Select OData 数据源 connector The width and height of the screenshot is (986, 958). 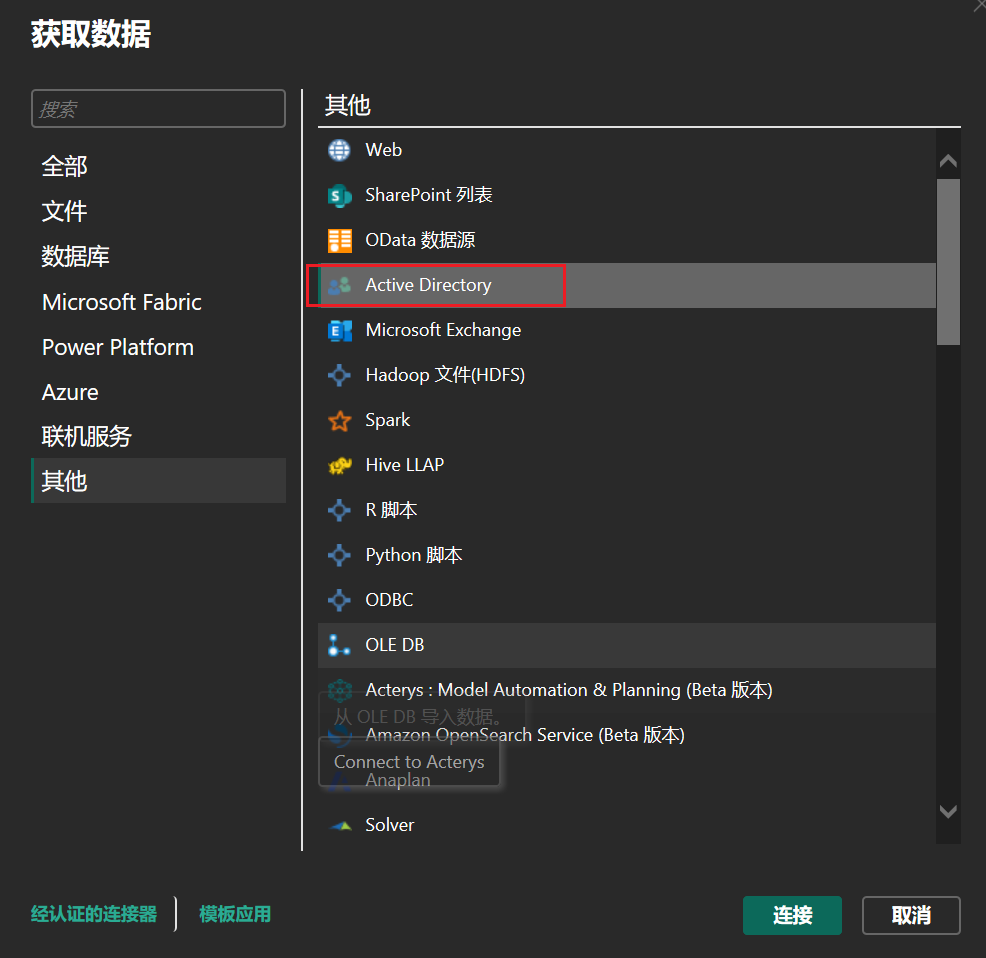[627, 240]
